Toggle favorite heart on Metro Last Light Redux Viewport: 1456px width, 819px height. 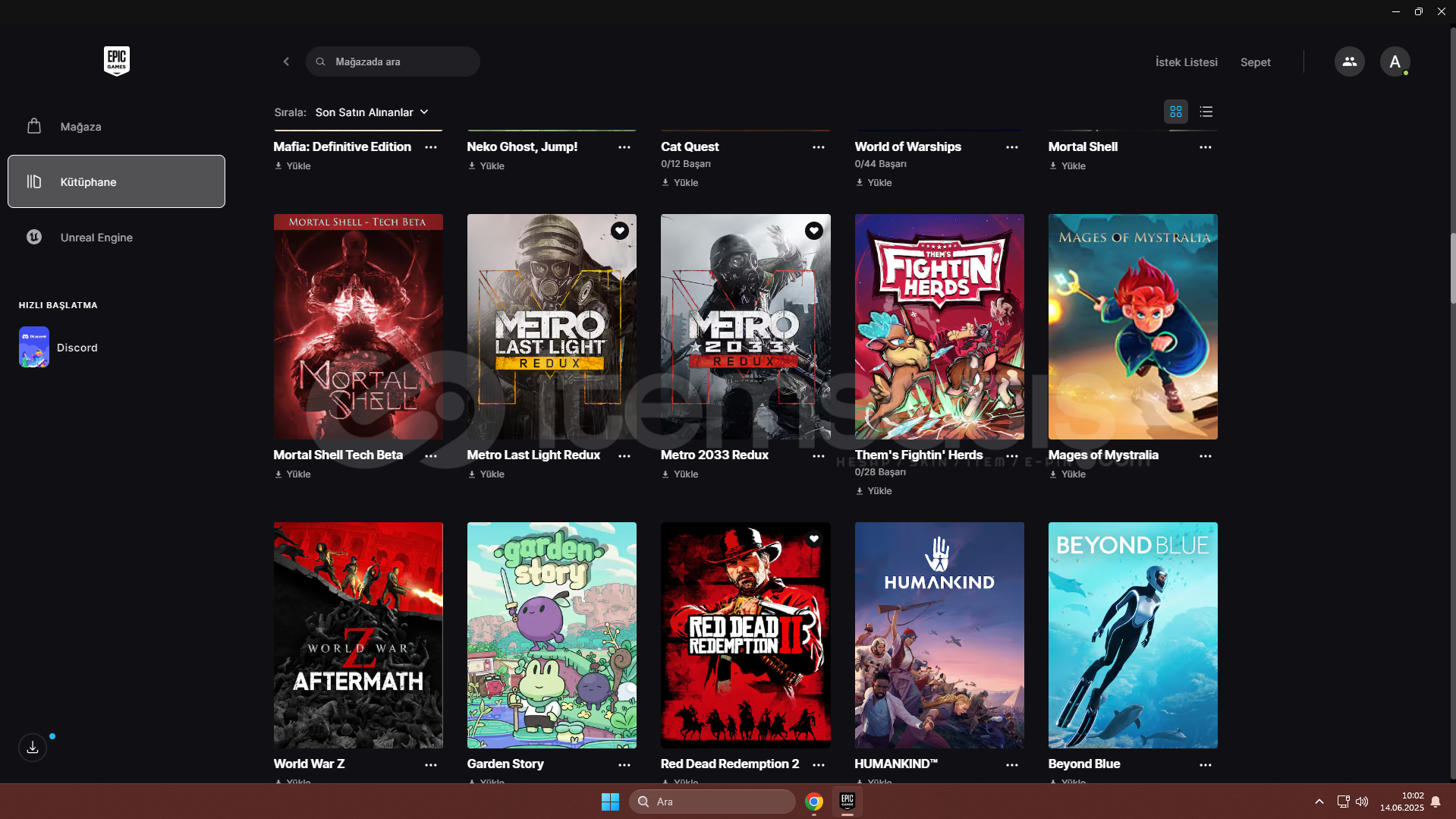(x=620, y=230)
